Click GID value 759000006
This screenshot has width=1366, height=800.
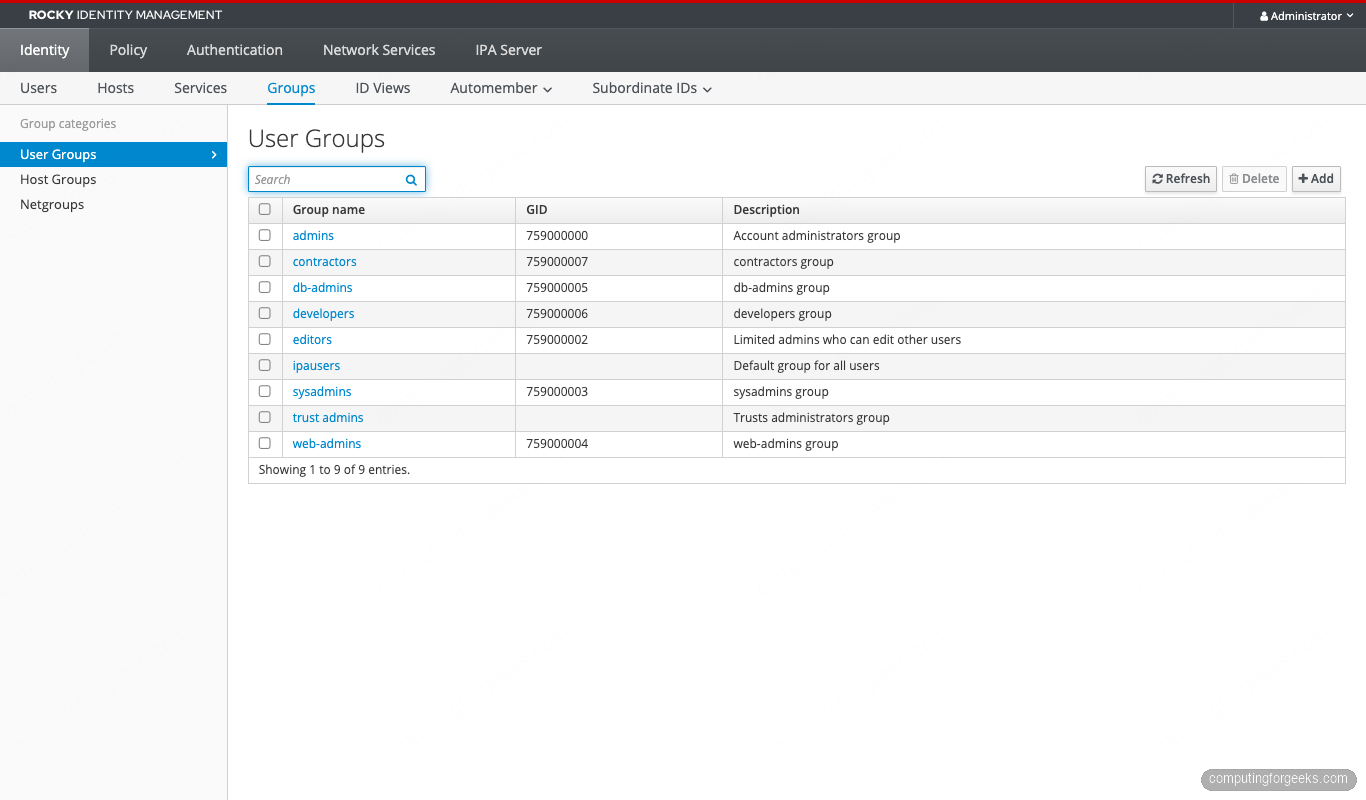click(557, 314)
